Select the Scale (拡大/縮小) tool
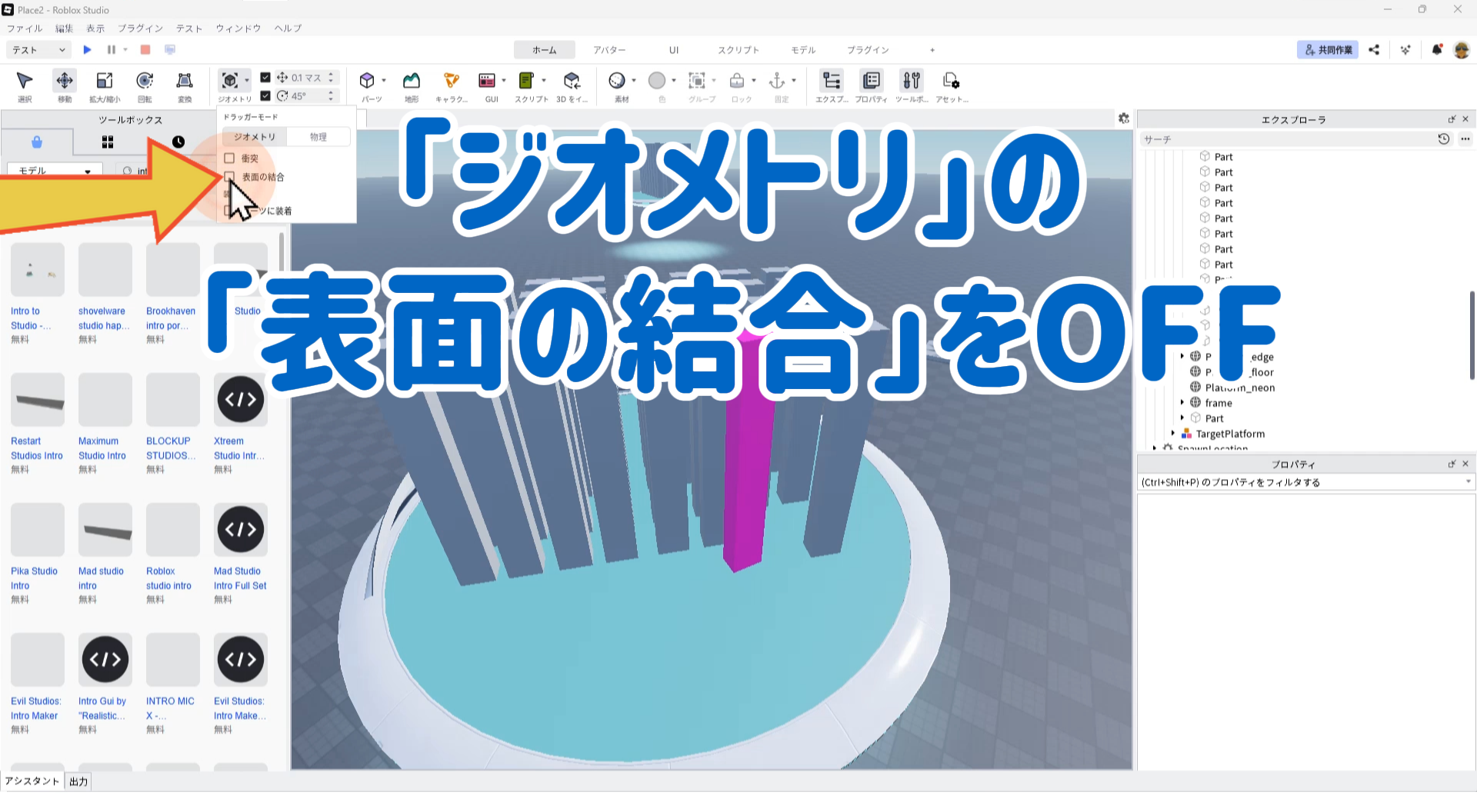Screen dimensions: 1477x812 tap(105, 81)
